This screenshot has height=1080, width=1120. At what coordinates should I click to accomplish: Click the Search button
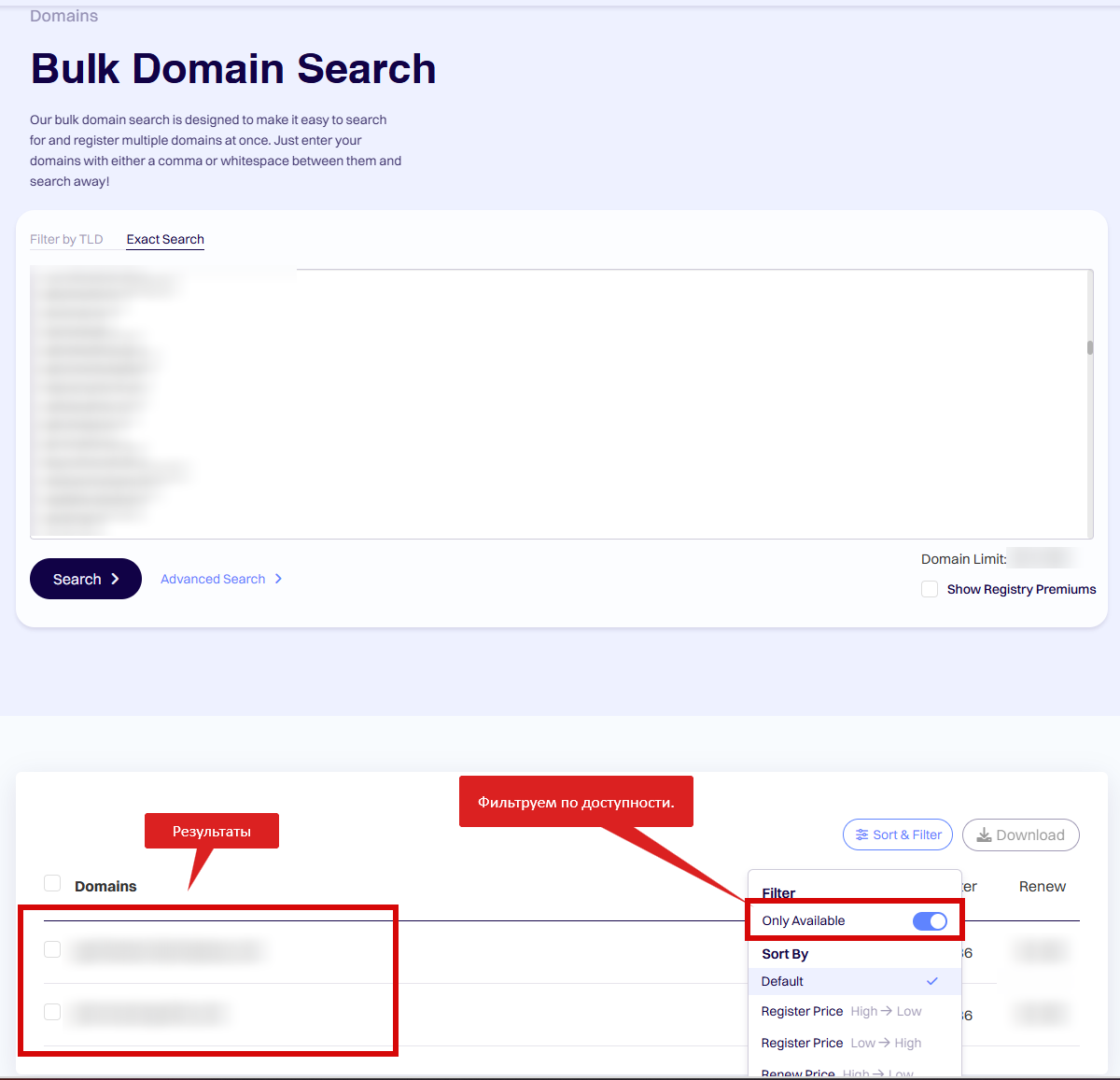point(85,579)
